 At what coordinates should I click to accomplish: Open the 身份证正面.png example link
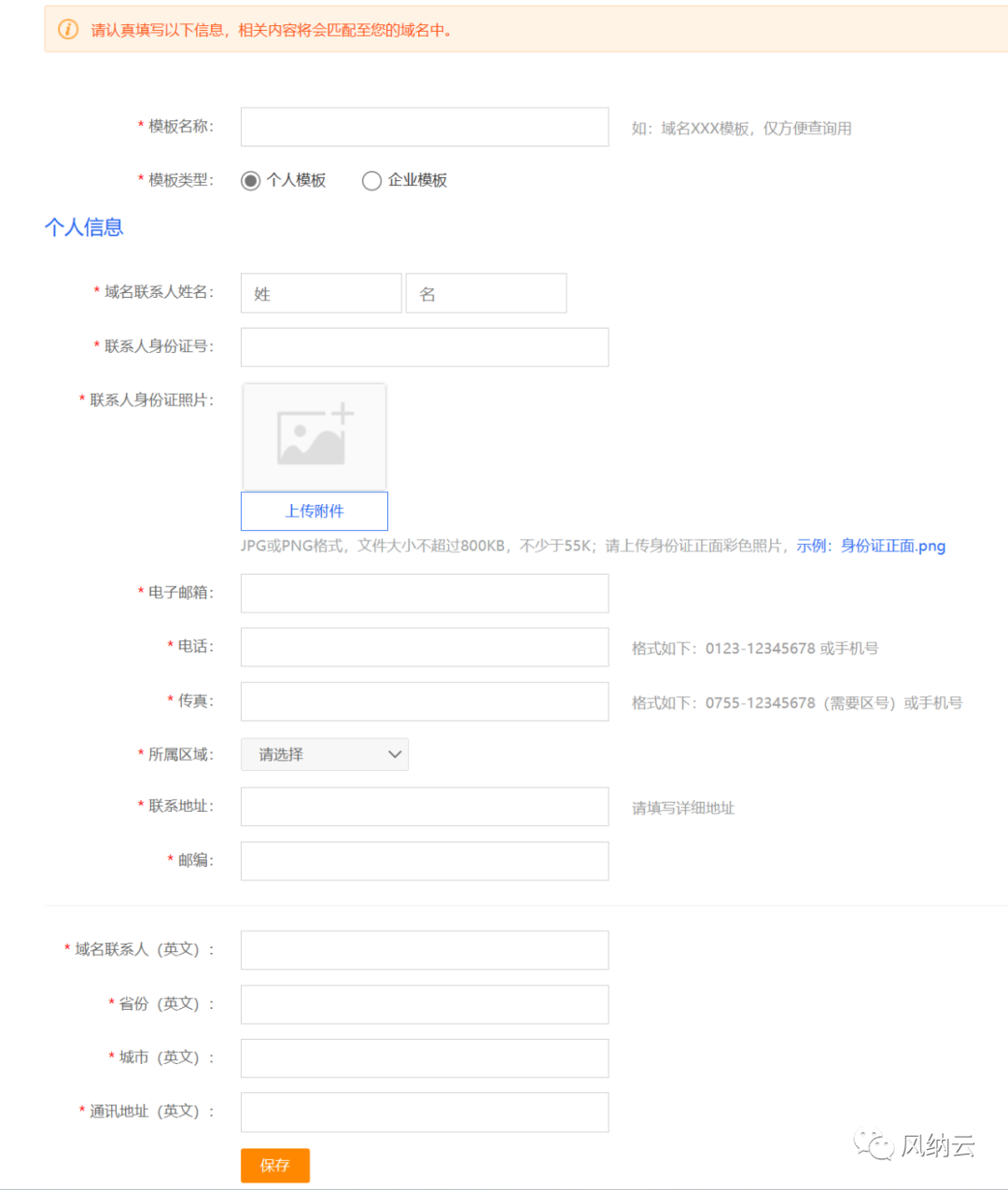[892, 545]
